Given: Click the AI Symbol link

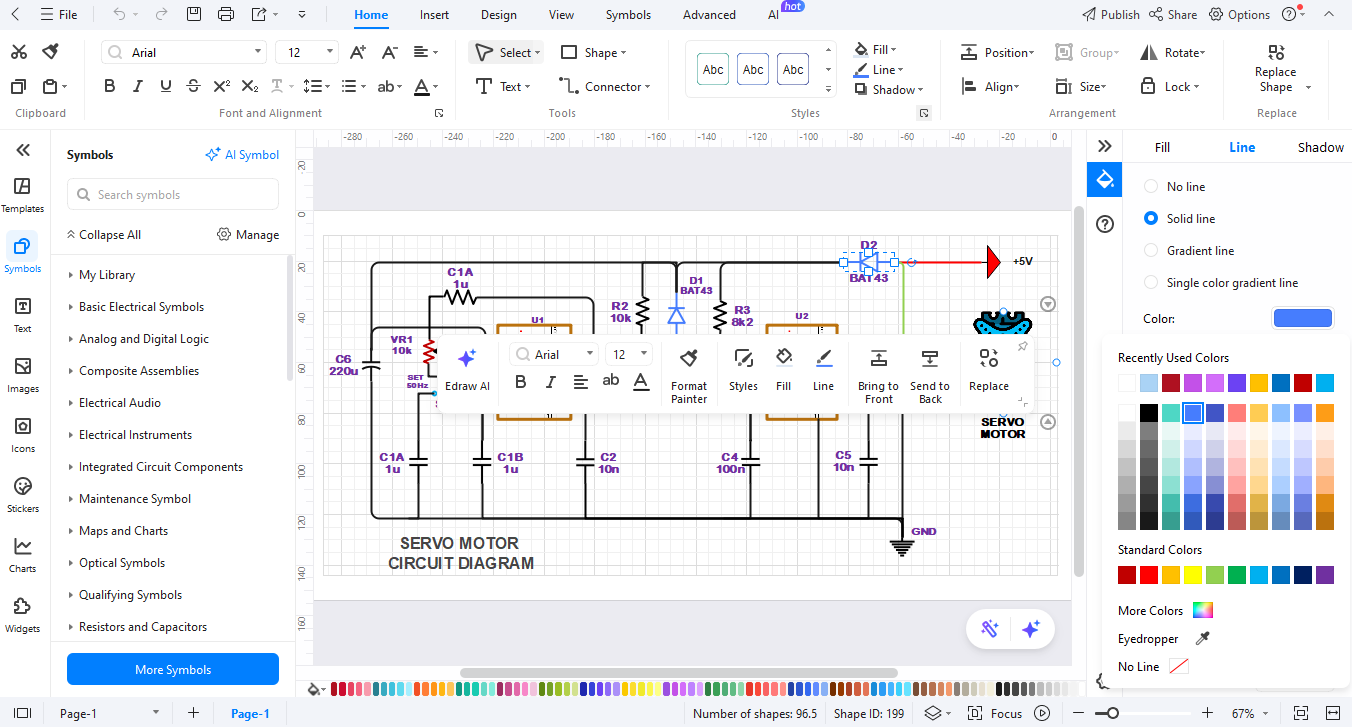Looking at the screenshot, I should (x=242, y=155).
